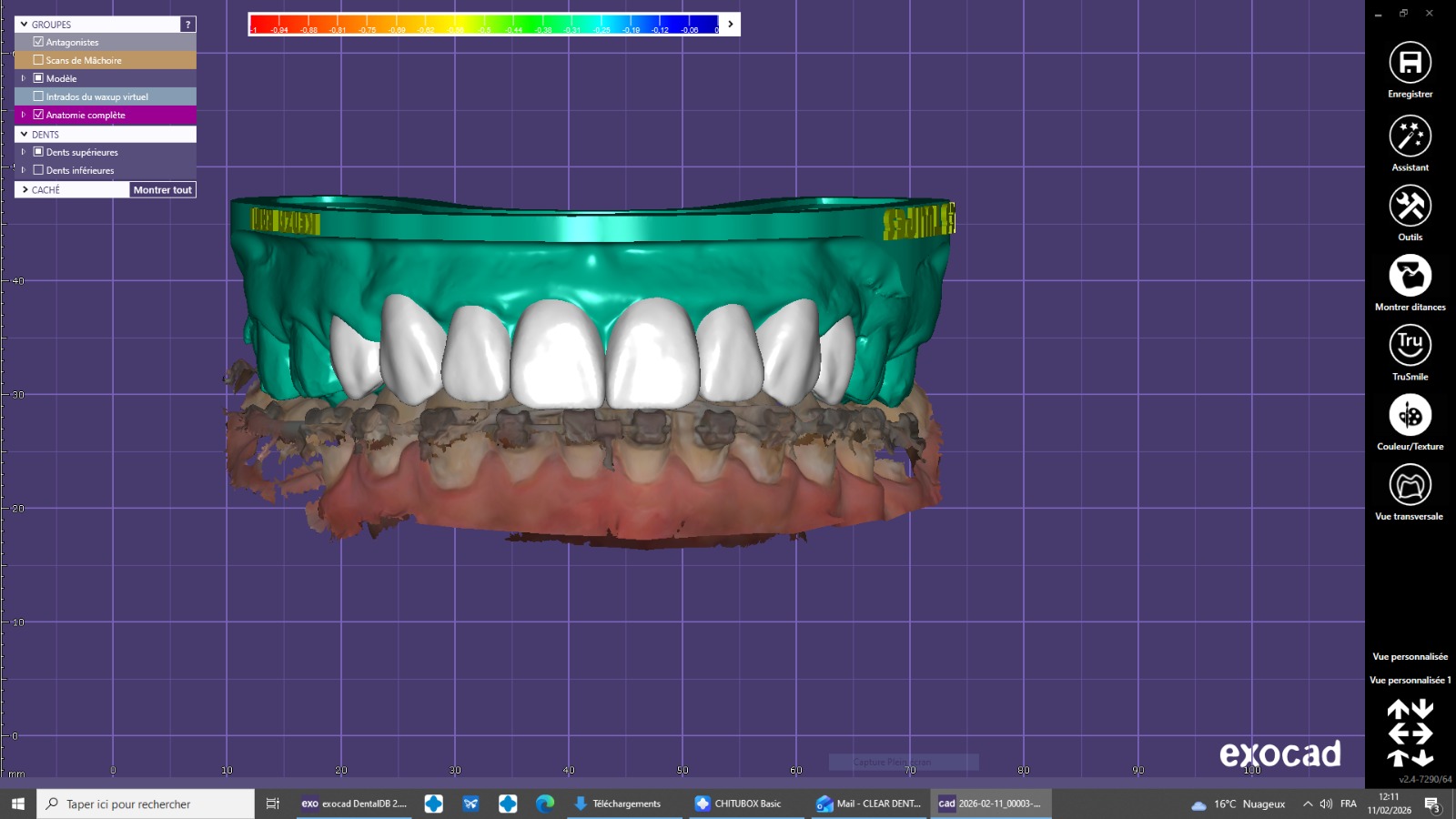This screenshot has height=819, width=1456.
Task: Toggle the Antagonistes checkbox
Action: pyautogui.click(x=38, y=42)
